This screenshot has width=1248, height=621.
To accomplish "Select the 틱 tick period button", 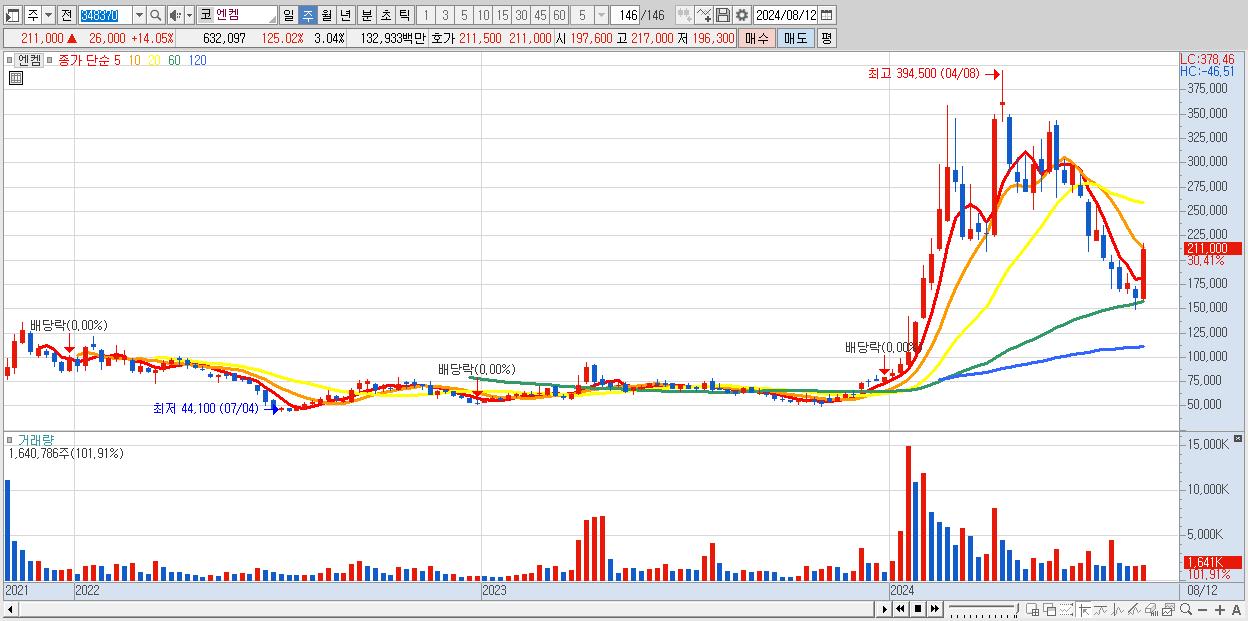I will click(404, 15).
